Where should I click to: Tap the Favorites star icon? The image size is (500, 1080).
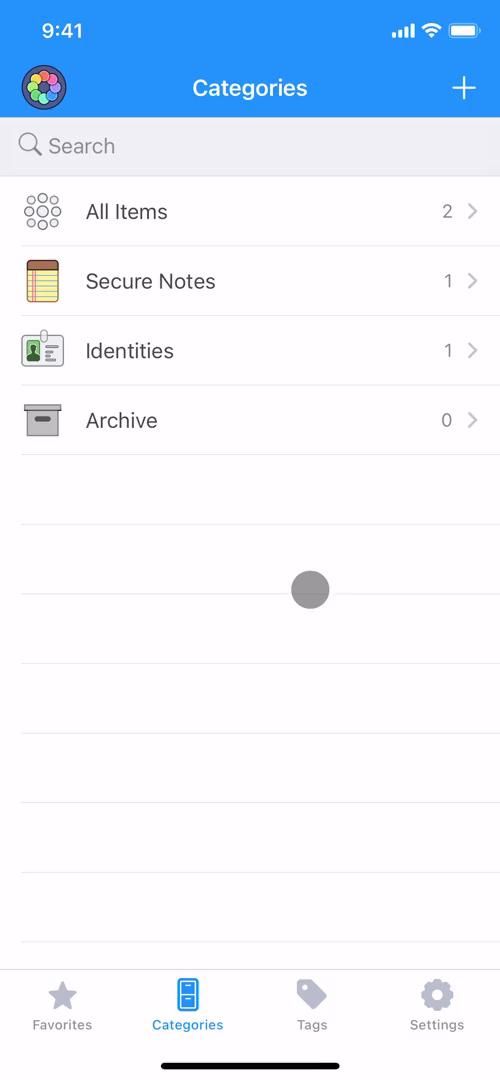pyautogui.click(x=62, y=995)
